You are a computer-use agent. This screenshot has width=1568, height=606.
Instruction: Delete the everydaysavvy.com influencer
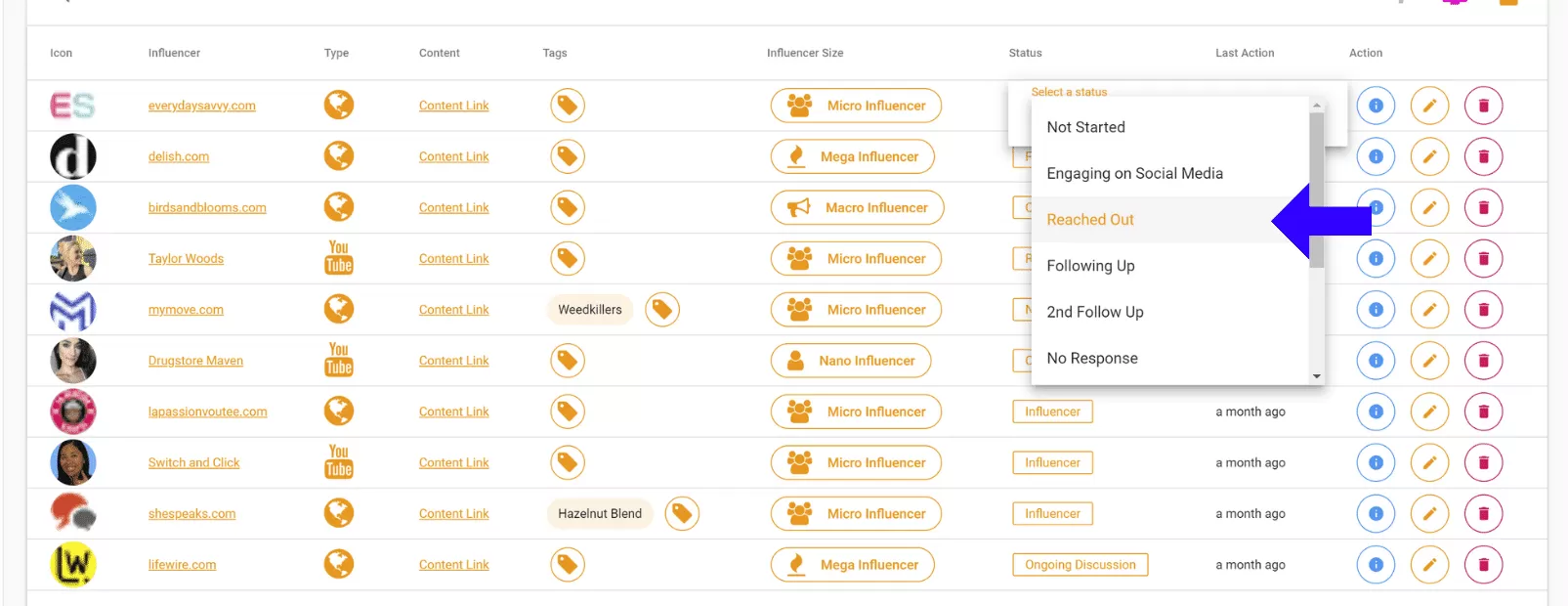1483,106
